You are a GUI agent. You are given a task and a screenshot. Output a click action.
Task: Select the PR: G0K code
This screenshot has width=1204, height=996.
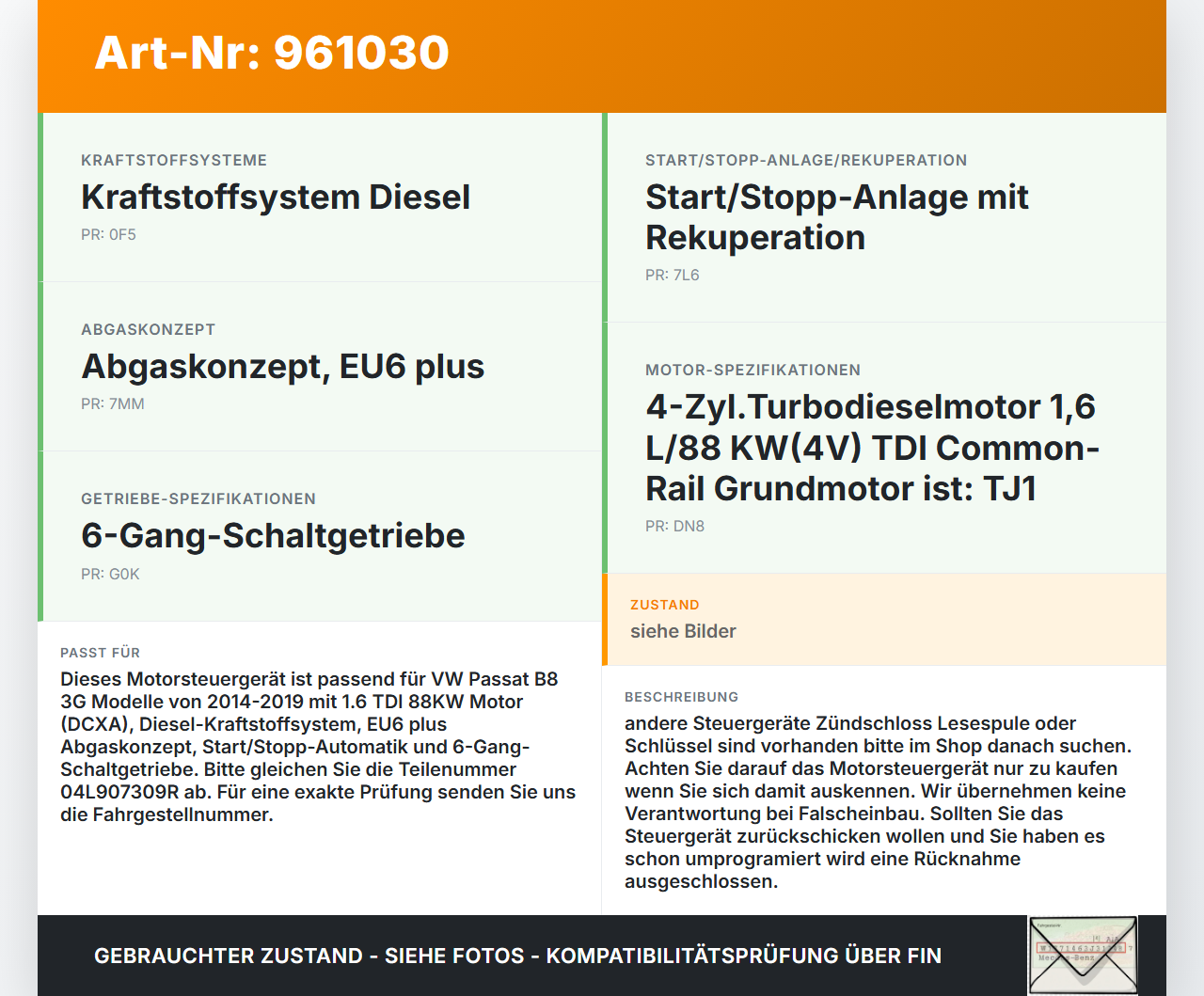110,574
